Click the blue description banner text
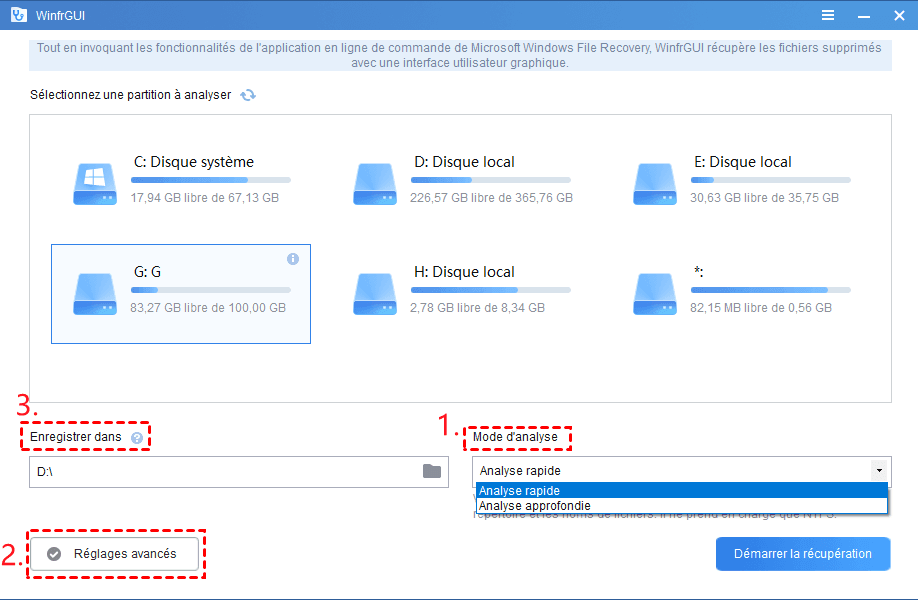Image resolution: width=918 pixels, height=600 pixels. point(460,55)
